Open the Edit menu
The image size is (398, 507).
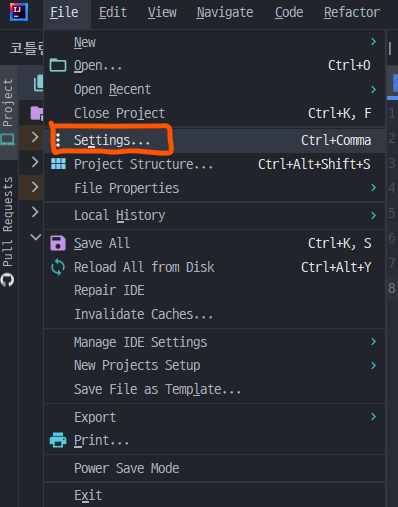113,12
